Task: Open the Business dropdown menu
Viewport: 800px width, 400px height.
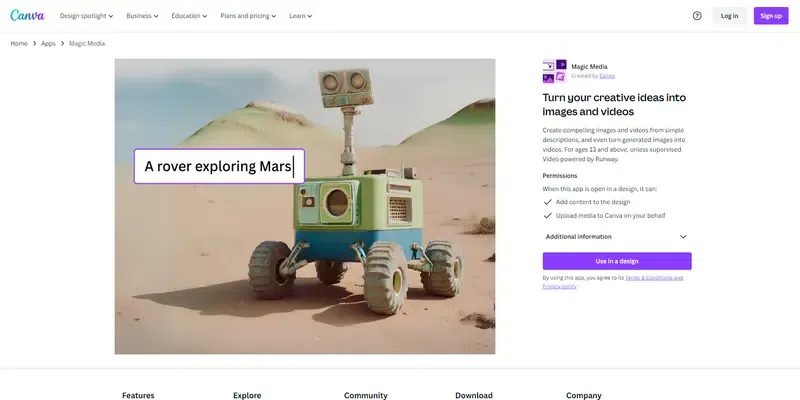Action: click(x=142, y=16)
